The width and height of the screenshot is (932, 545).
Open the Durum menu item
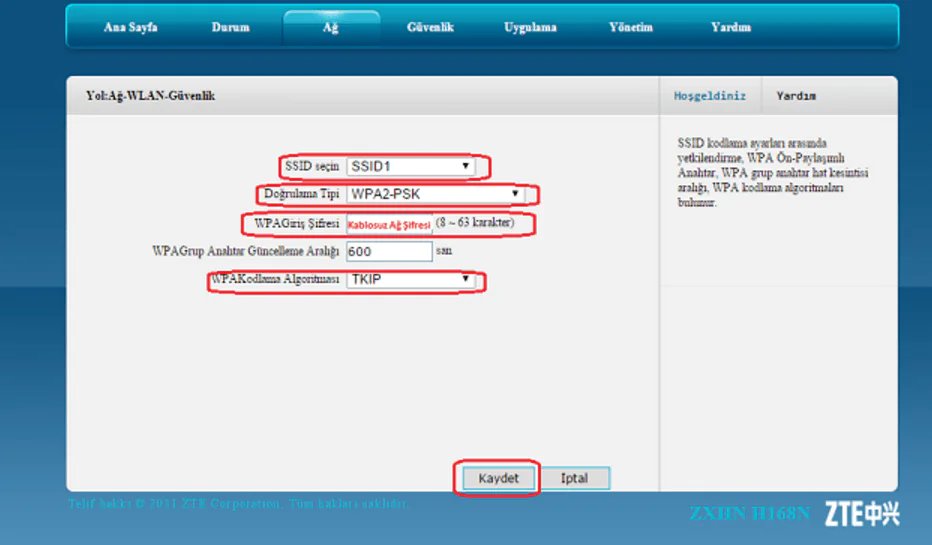pyautogui.click(x=231, y=27)
